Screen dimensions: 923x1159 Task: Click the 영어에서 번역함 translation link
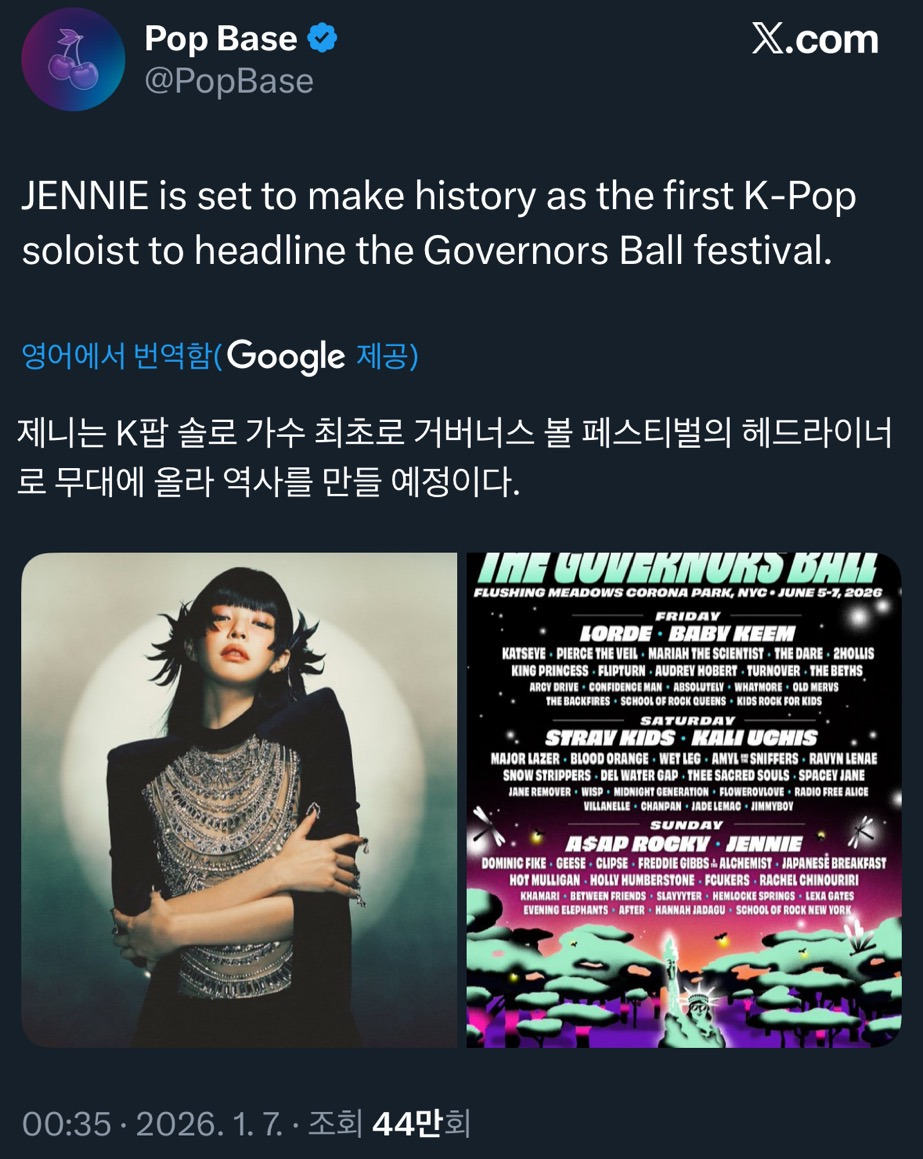[x=117, y=357]
